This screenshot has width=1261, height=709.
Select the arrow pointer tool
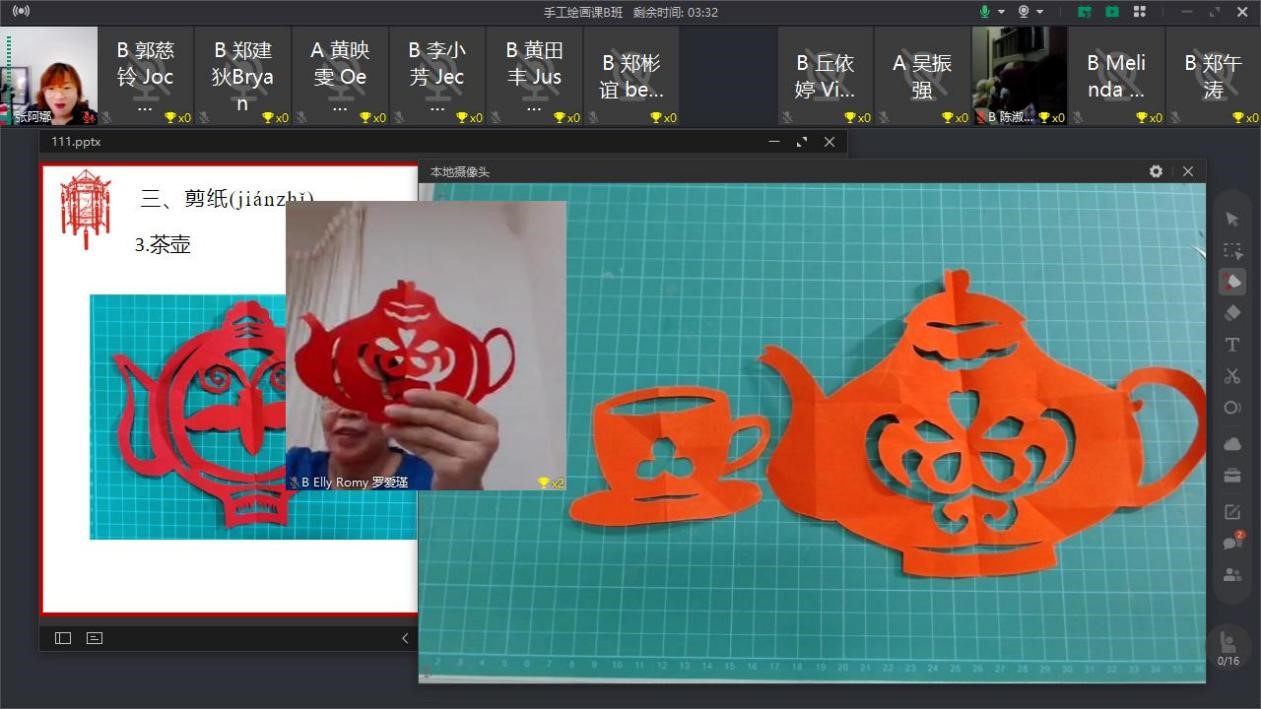(1232, 219)
